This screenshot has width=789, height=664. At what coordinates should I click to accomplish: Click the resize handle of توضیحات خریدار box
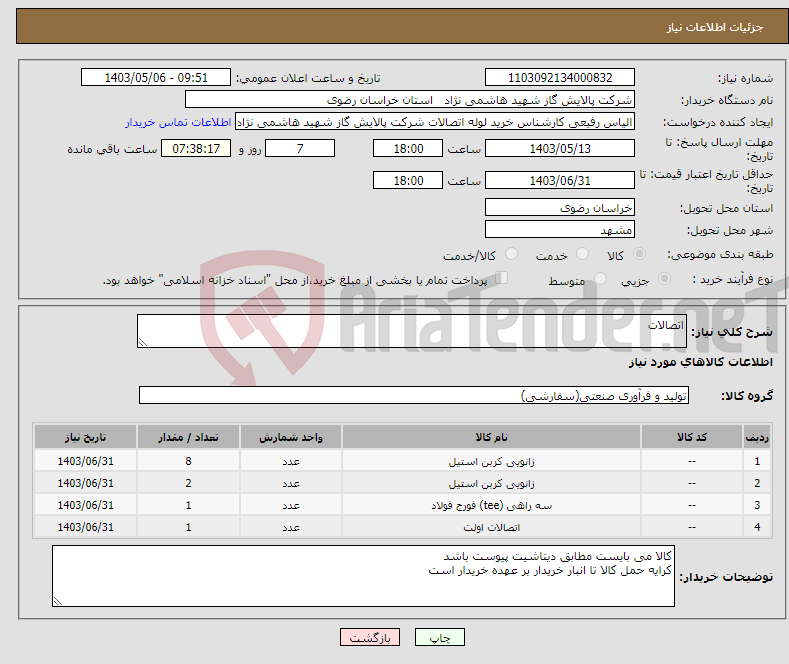click(x=58, y=601)
